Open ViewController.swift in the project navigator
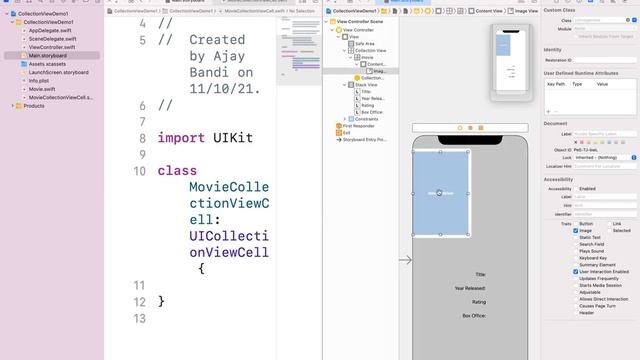The image size is (640, 360). click(x=52, y=47)
